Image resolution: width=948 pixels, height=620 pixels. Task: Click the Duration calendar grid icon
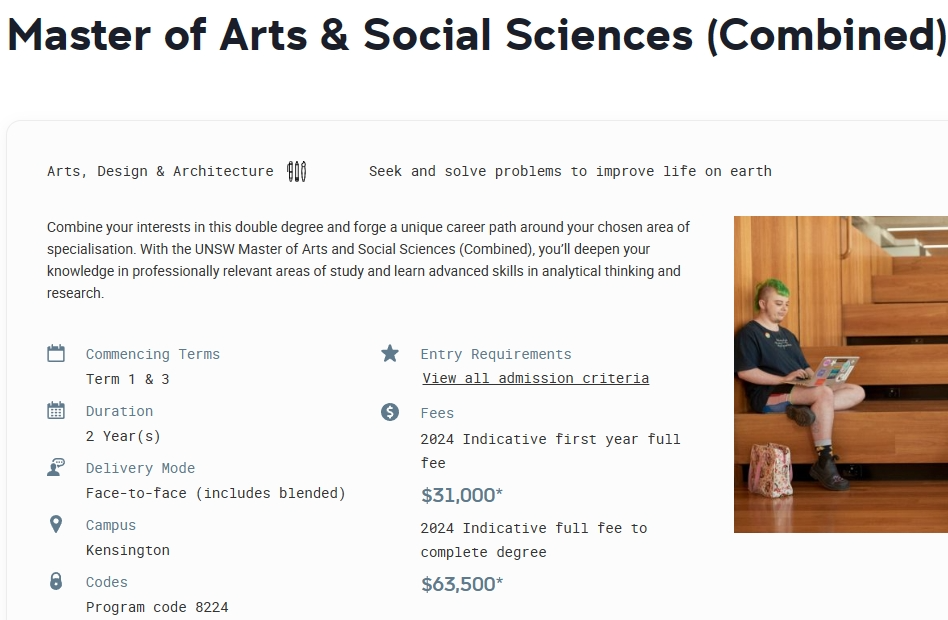tap(56, 410)
